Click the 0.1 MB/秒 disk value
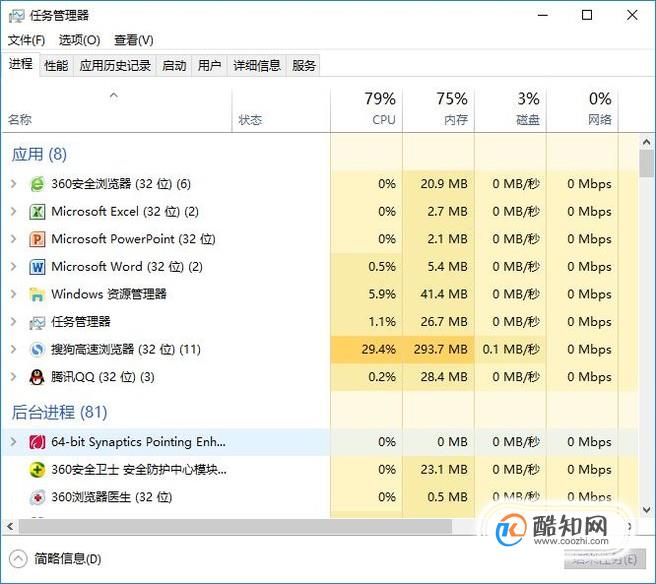Image resolution: width=656 pixels, height=584 pixels. (x=511, y=349)
